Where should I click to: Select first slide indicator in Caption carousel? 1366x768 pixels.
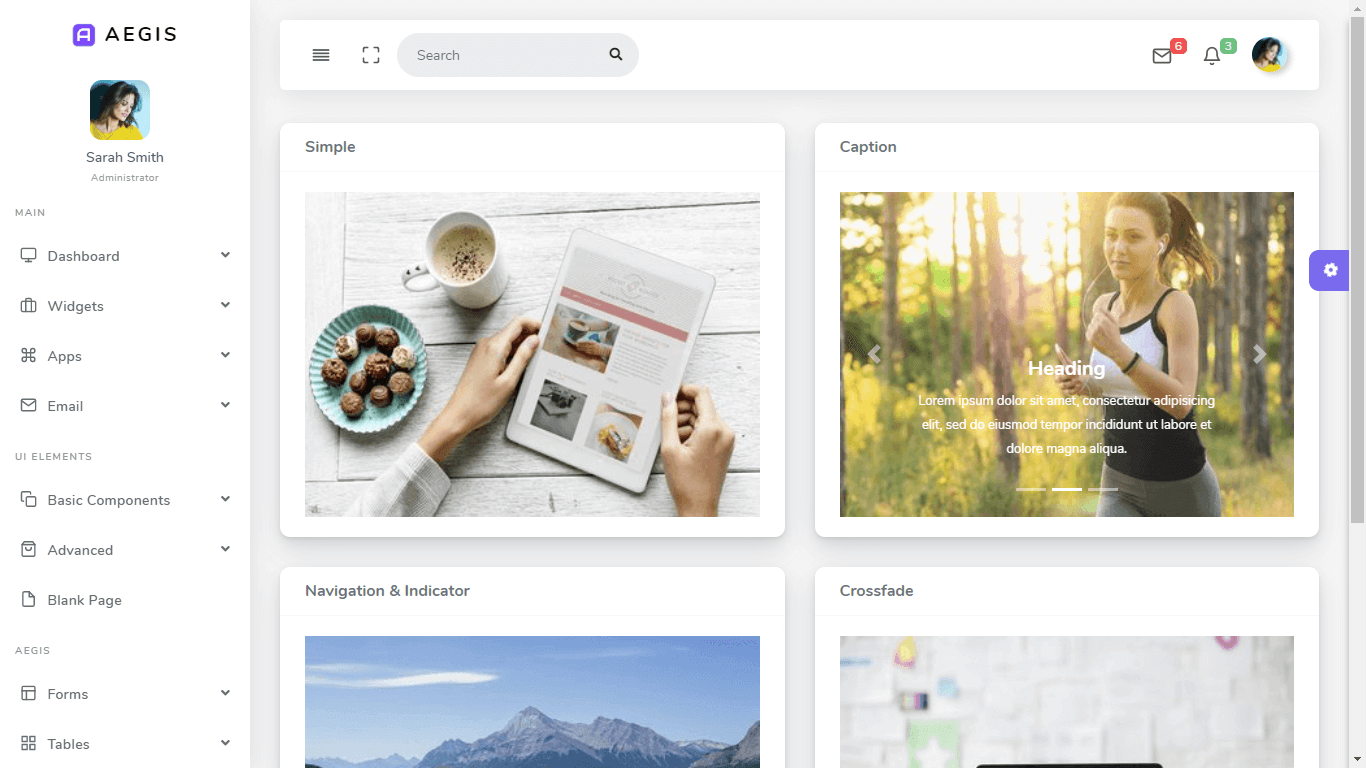(x=1031, y=489)
